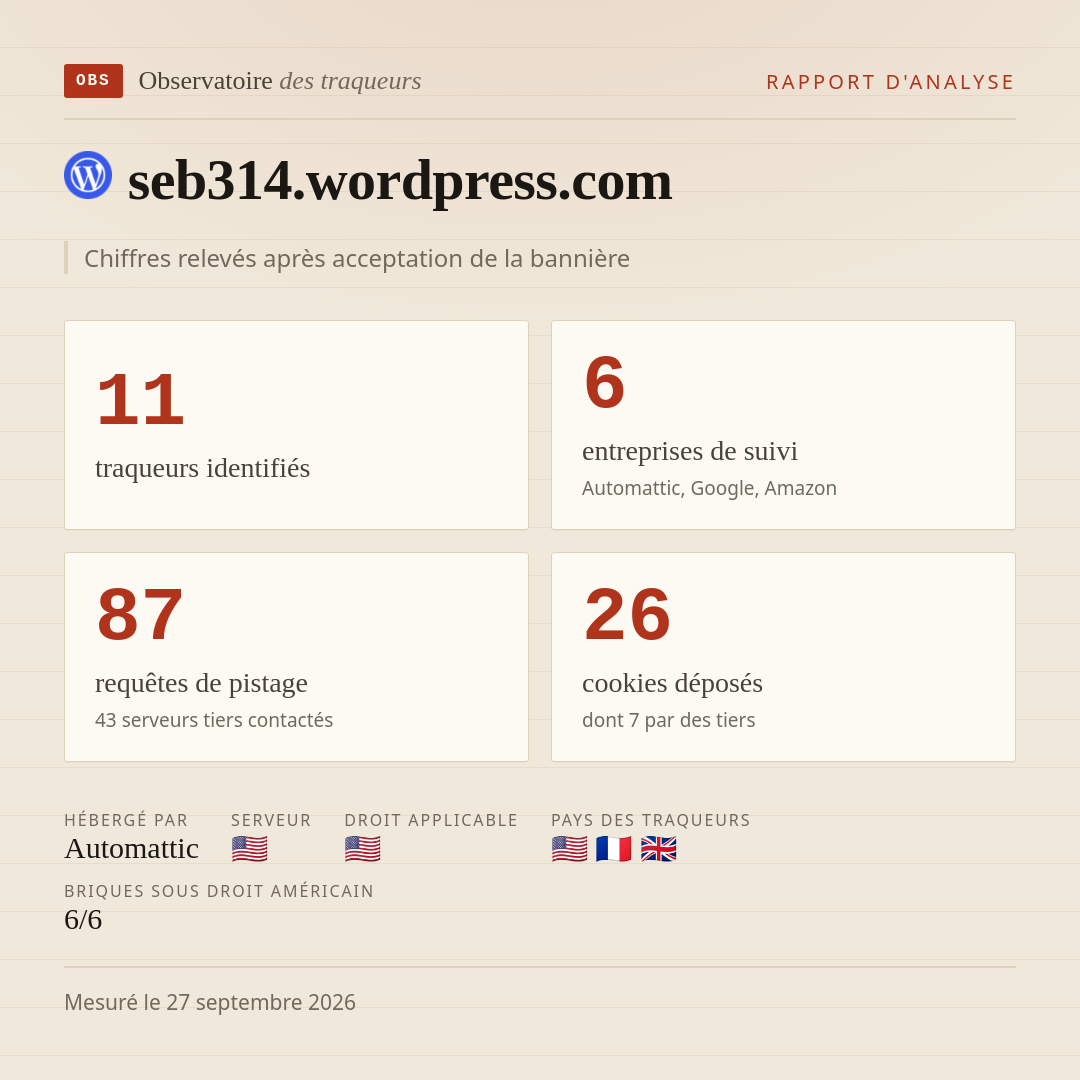Image resolution: width=1080 pixels, height=1080 pixels.
Task: Click the entreprises de suivi label
Action: [689, 451]
